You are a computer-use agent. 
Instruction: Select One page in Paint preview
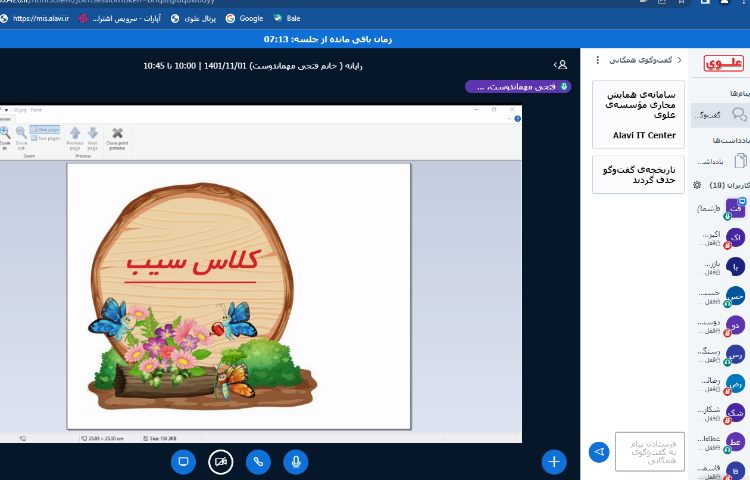click(45, 130)
